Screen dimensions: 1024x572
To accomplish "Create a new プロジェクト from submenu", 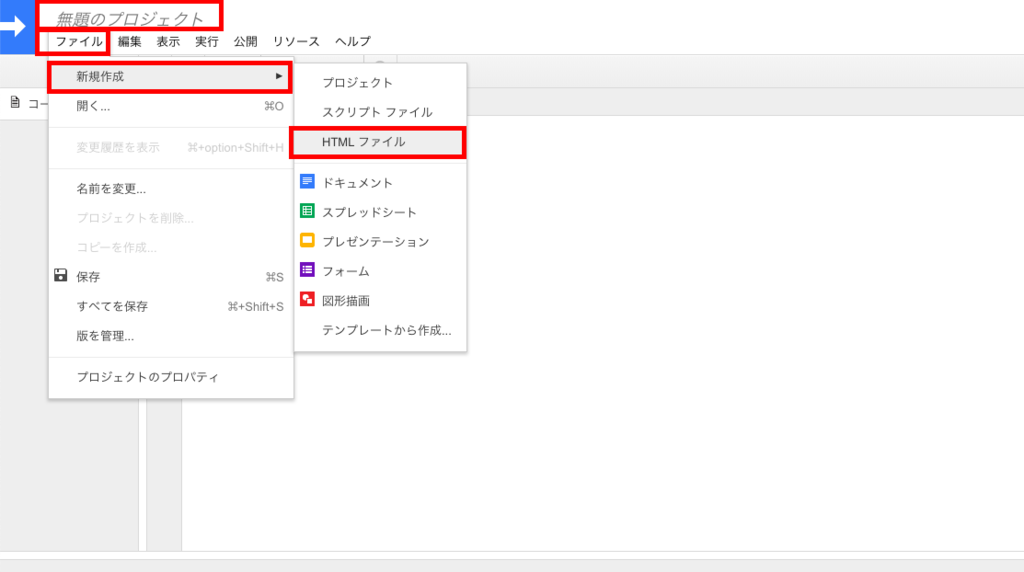I will pos(380,83).
